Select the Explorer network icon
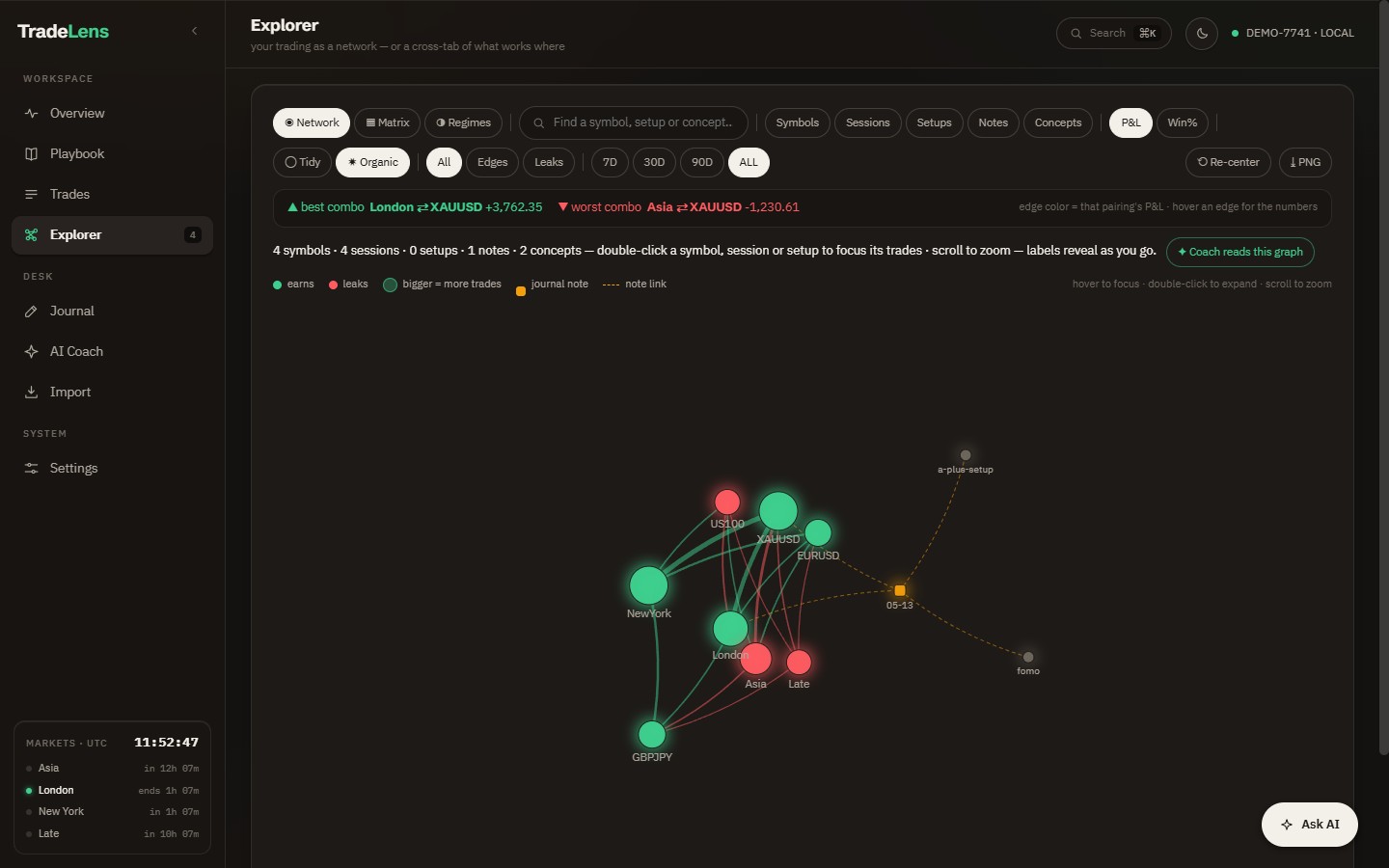Screen dimensions: 1389x868 (x=31, y=234)
